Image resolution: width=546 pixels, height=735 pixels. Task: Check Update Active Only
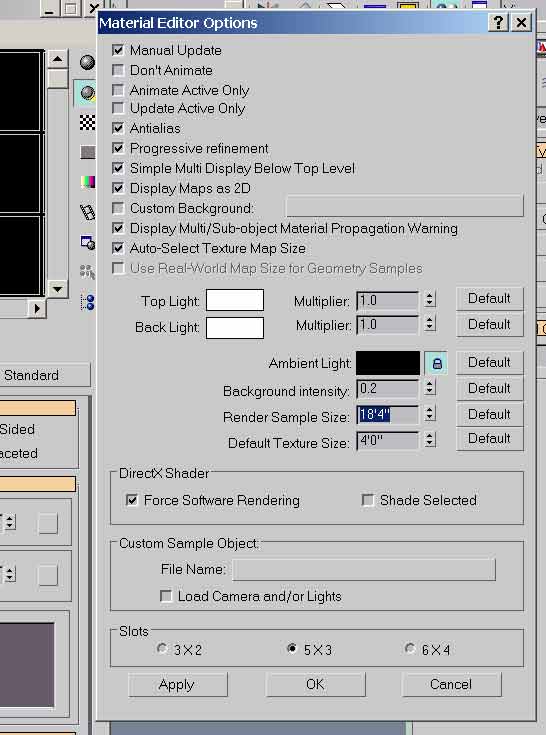118,108
